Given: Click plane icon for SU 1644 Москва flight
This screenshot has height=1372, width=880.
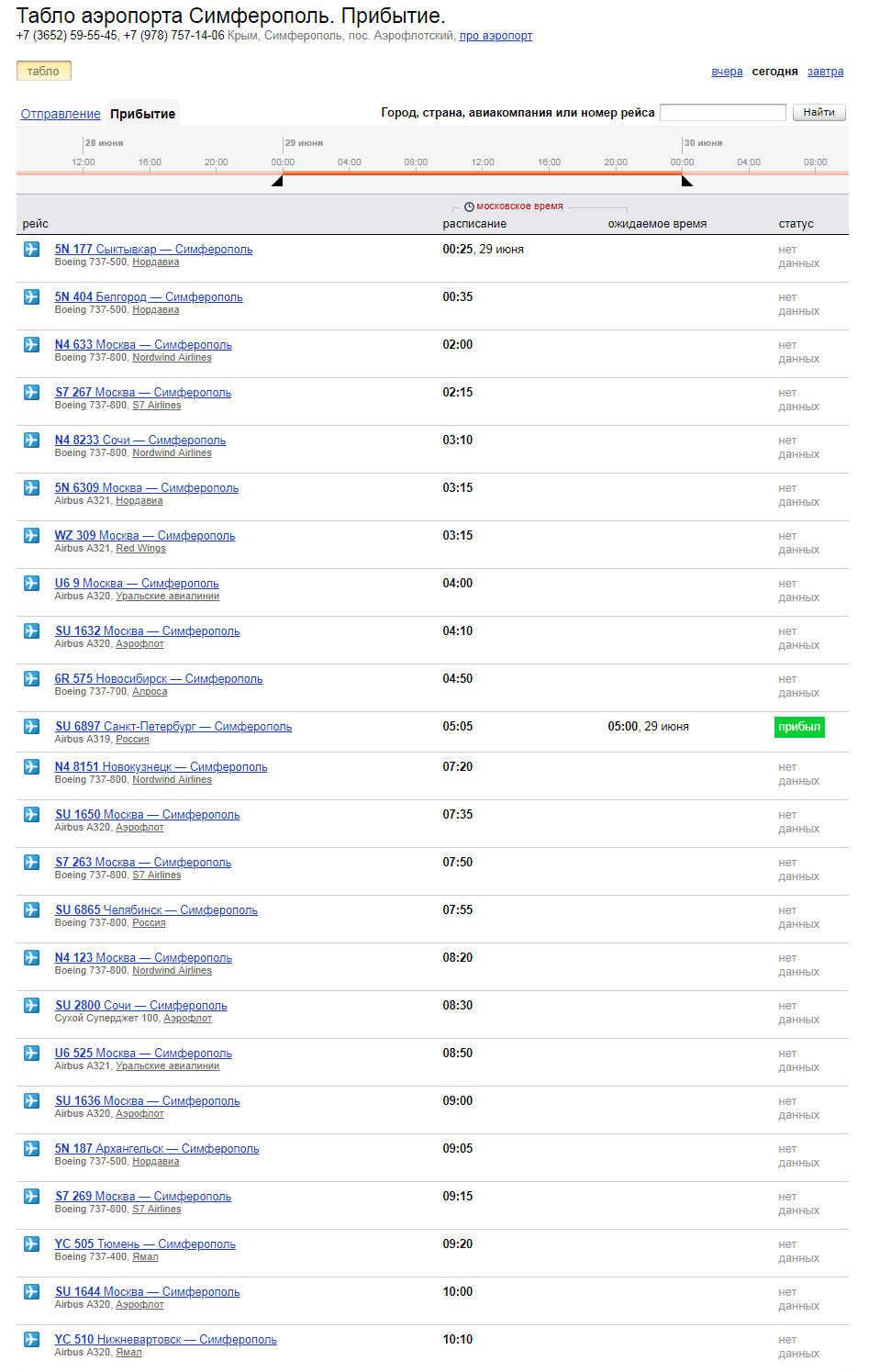Looking at the screenshot, I should point(32,1291).
